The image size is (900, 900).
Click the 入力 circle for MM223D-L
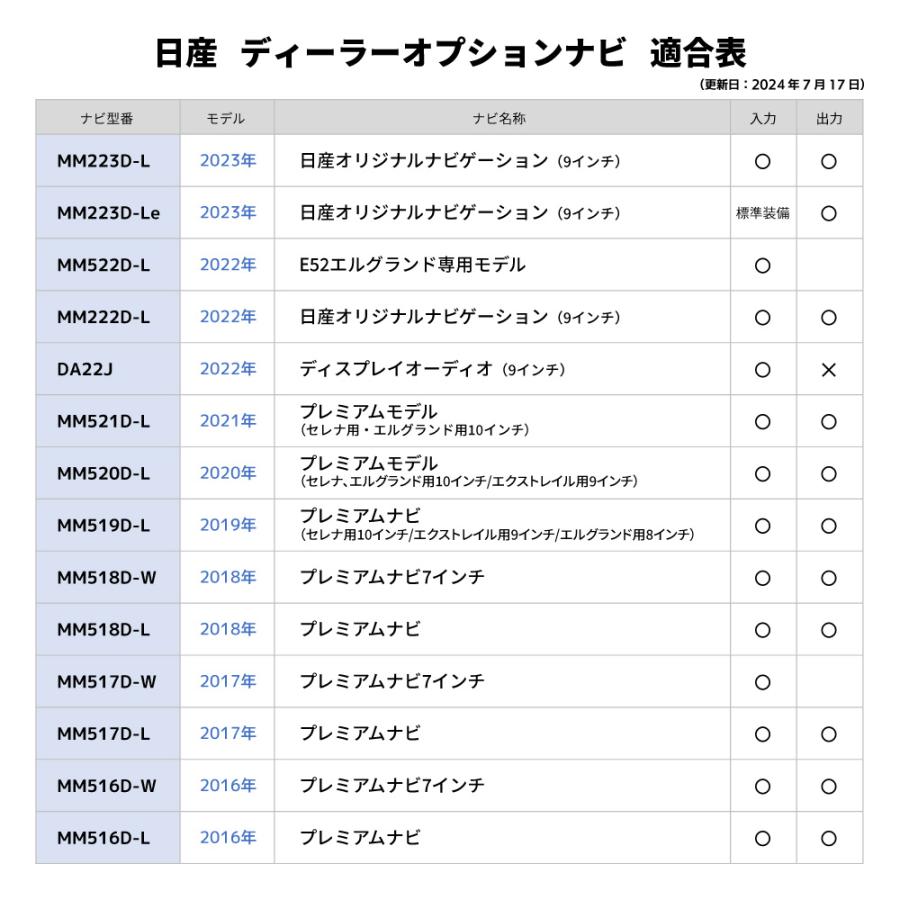click(x=763, y=162)
